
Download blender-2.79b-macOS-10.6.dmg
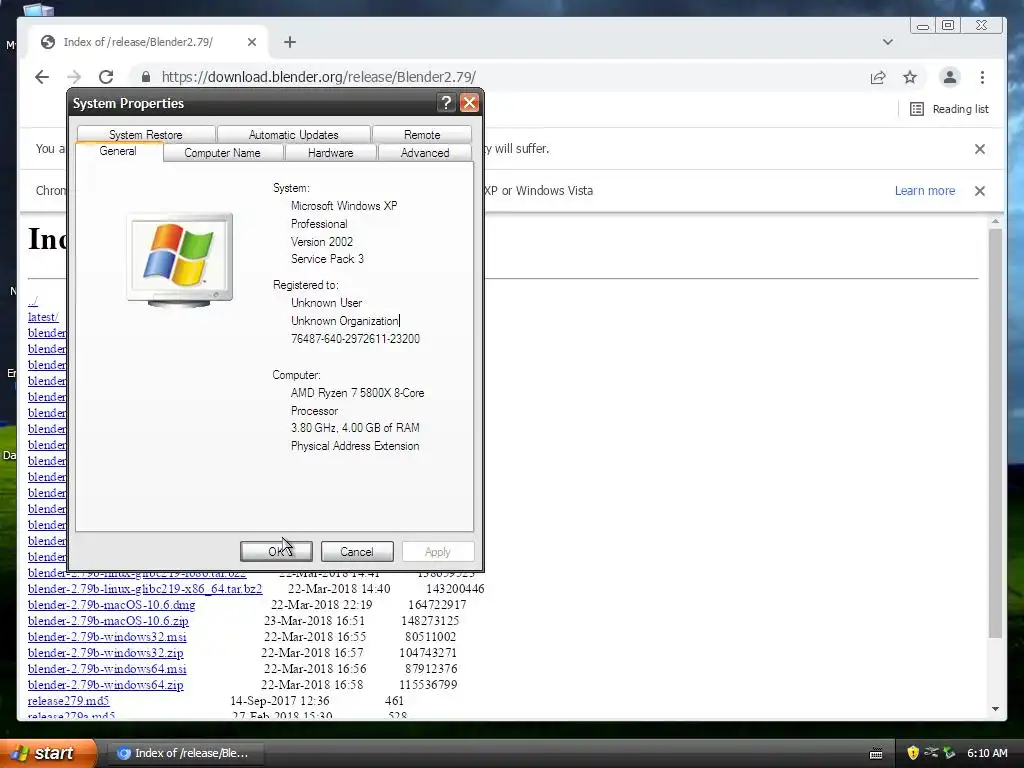click(x=111, y=605)
